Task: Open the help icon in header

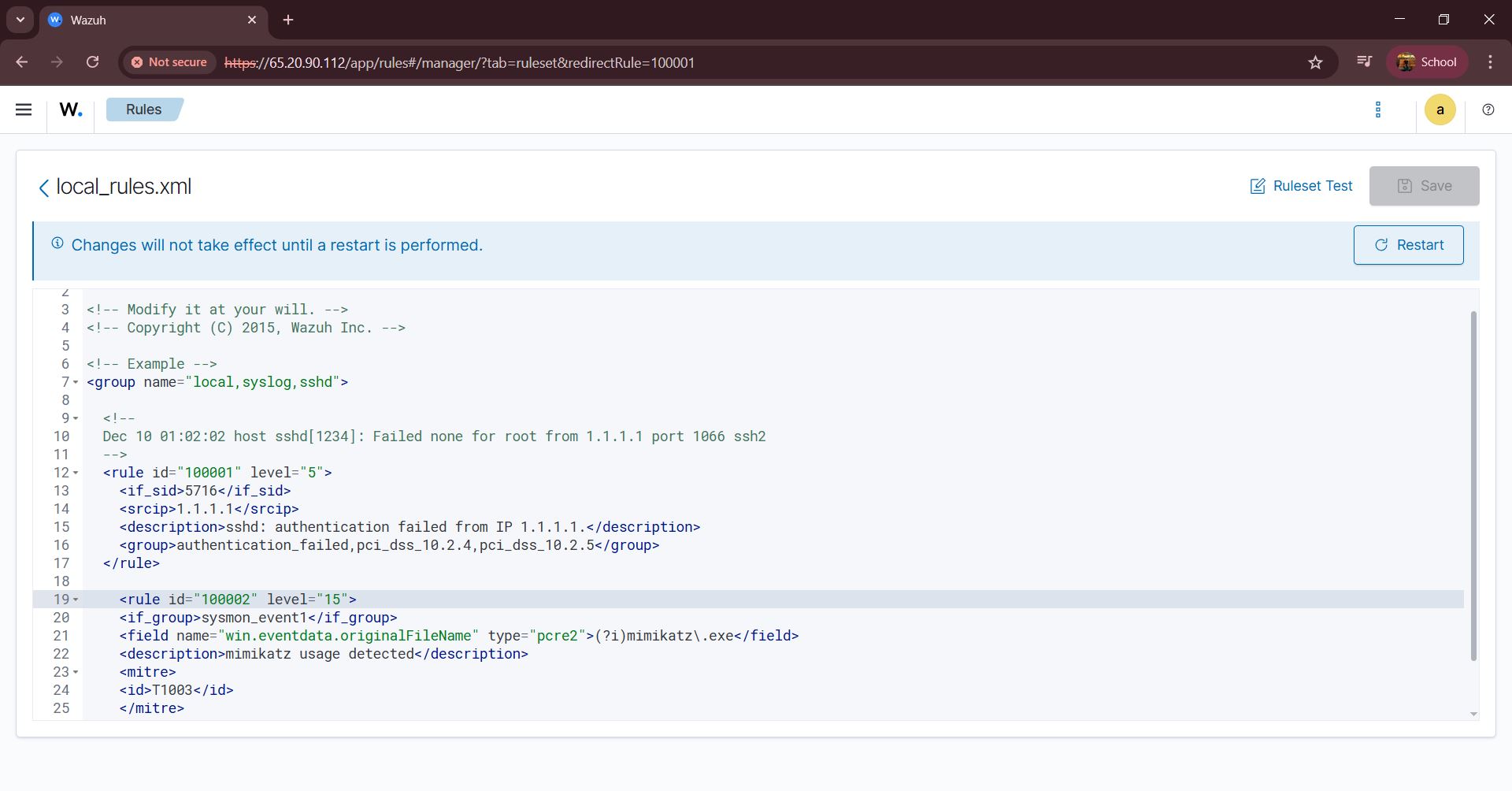Action: (x=1488, y=110)
